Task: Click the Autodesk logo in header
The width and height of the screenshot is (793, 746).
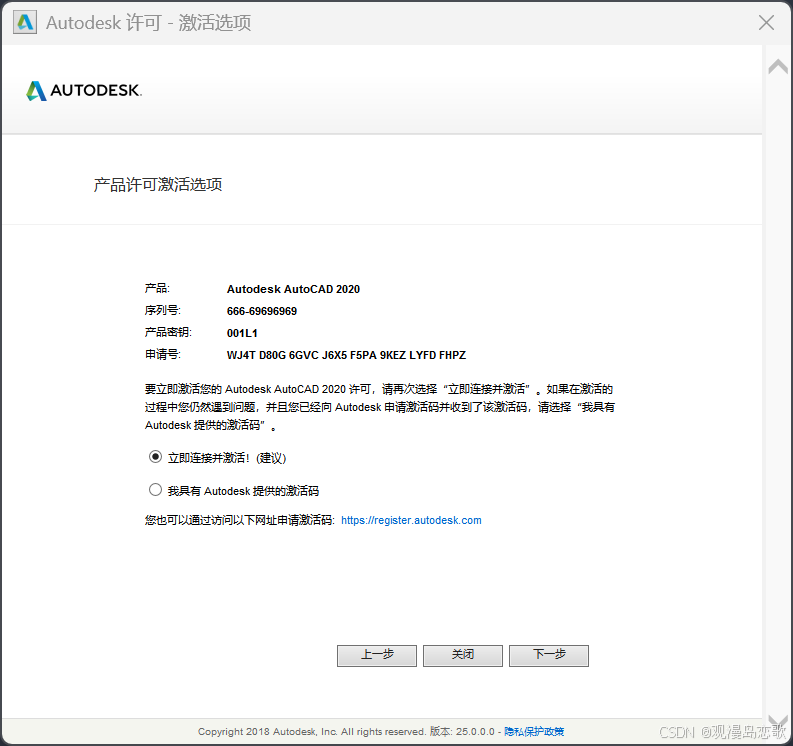Action: coord(84,91)
